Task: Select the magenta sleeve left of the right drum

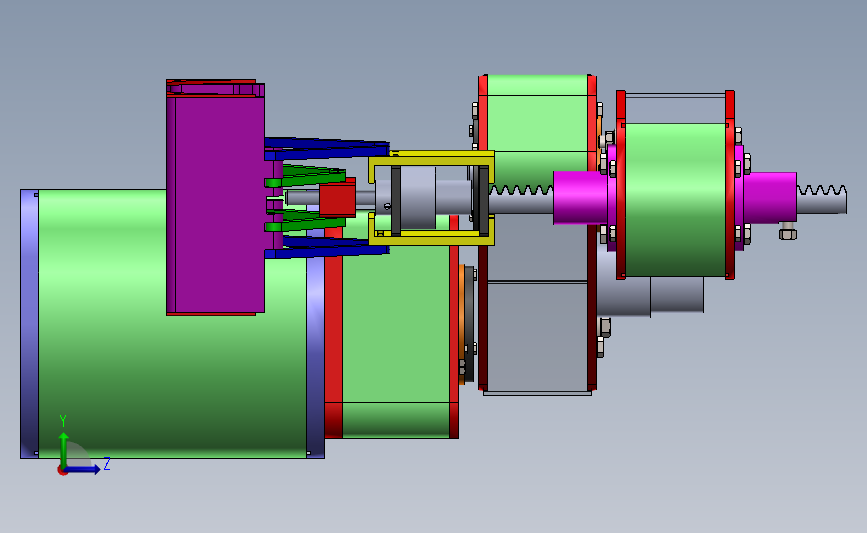Action: (581, 197)
